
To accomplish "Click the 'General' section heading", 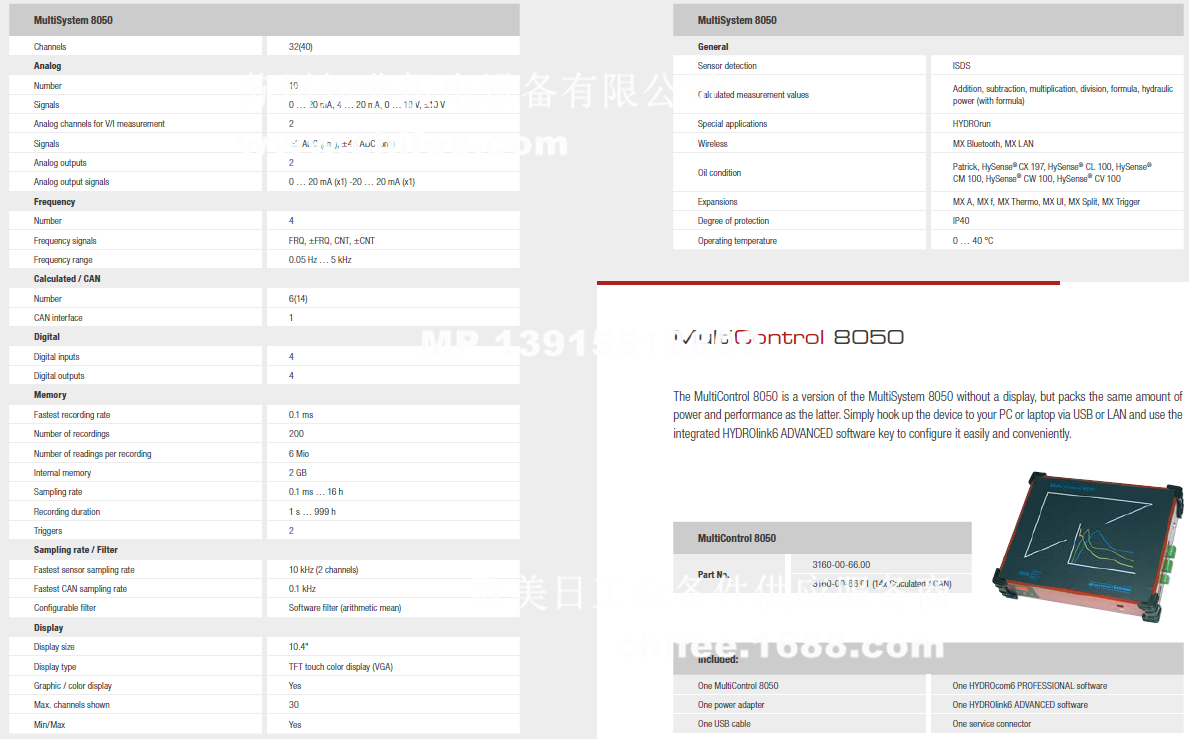I will (713, 47).
